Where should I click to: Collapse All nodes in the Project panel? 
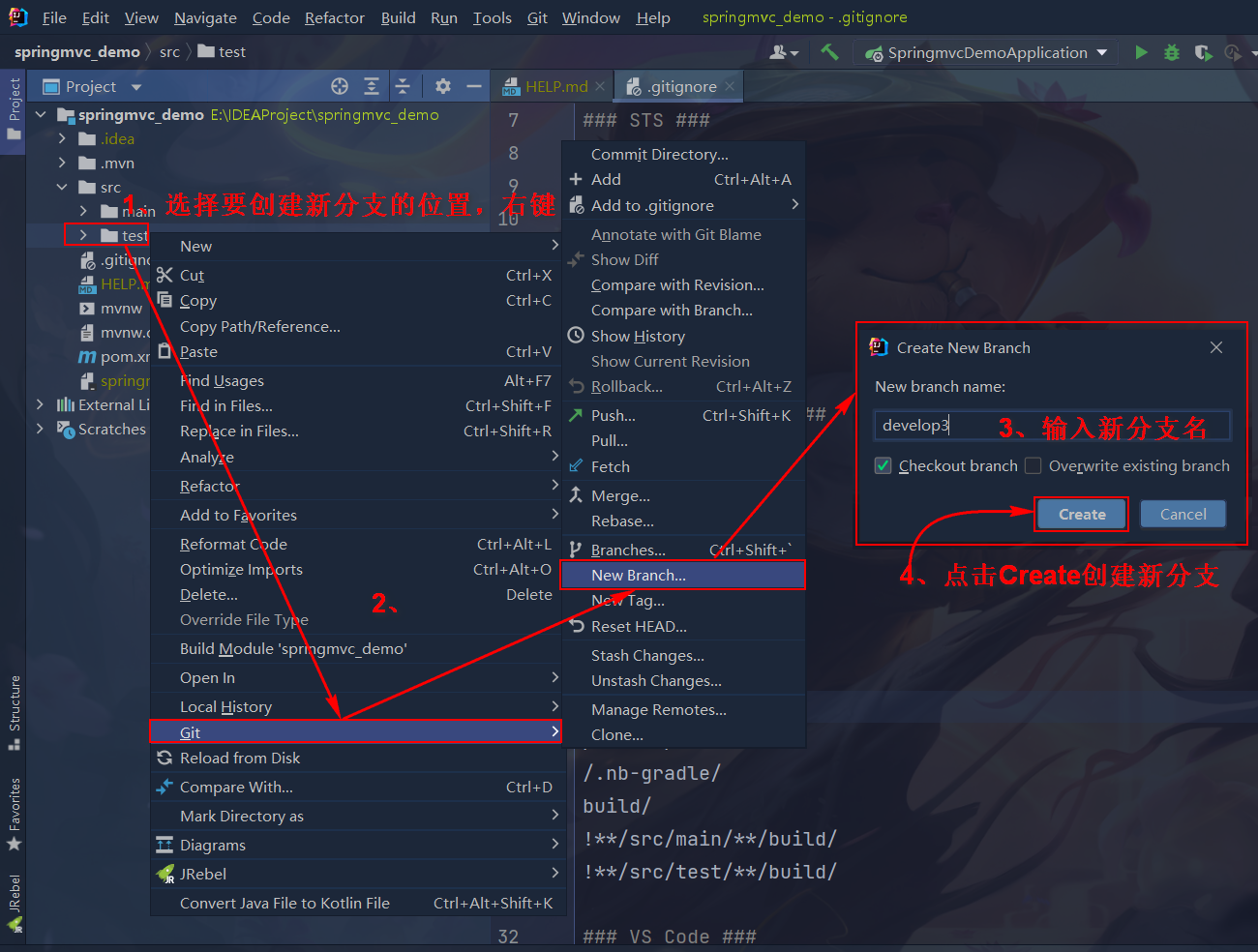(404, 86)
